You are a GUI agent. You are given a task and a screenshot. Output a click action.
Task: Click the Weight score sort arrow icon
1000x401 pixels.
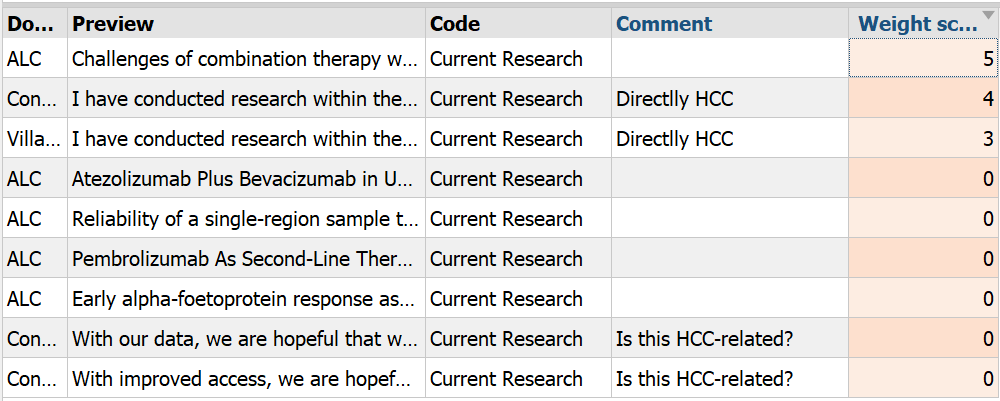tap(989, 15)
